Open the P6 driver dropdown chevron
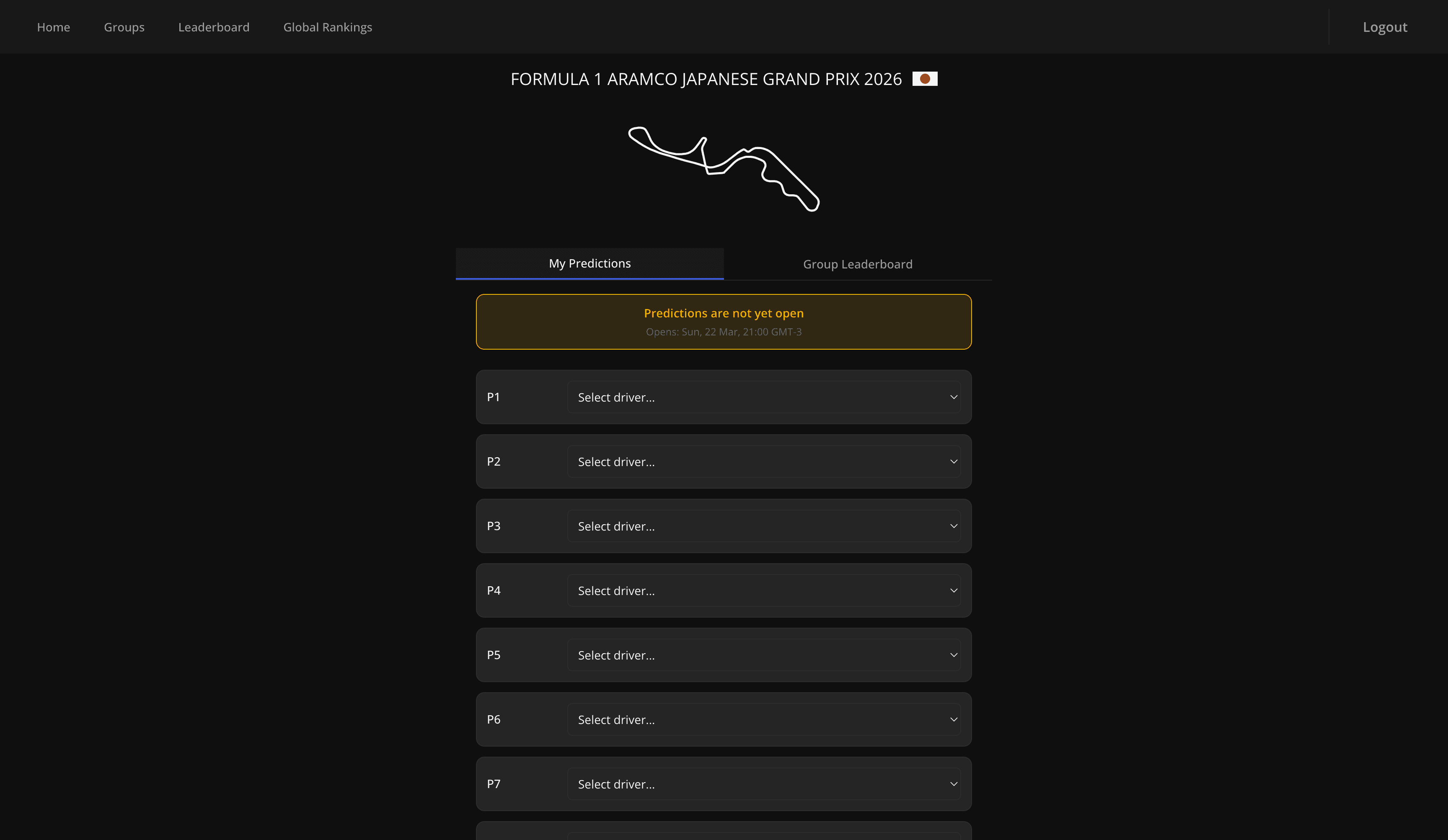1448x840 pixels. pyautogui.click(x=953, y=719)
